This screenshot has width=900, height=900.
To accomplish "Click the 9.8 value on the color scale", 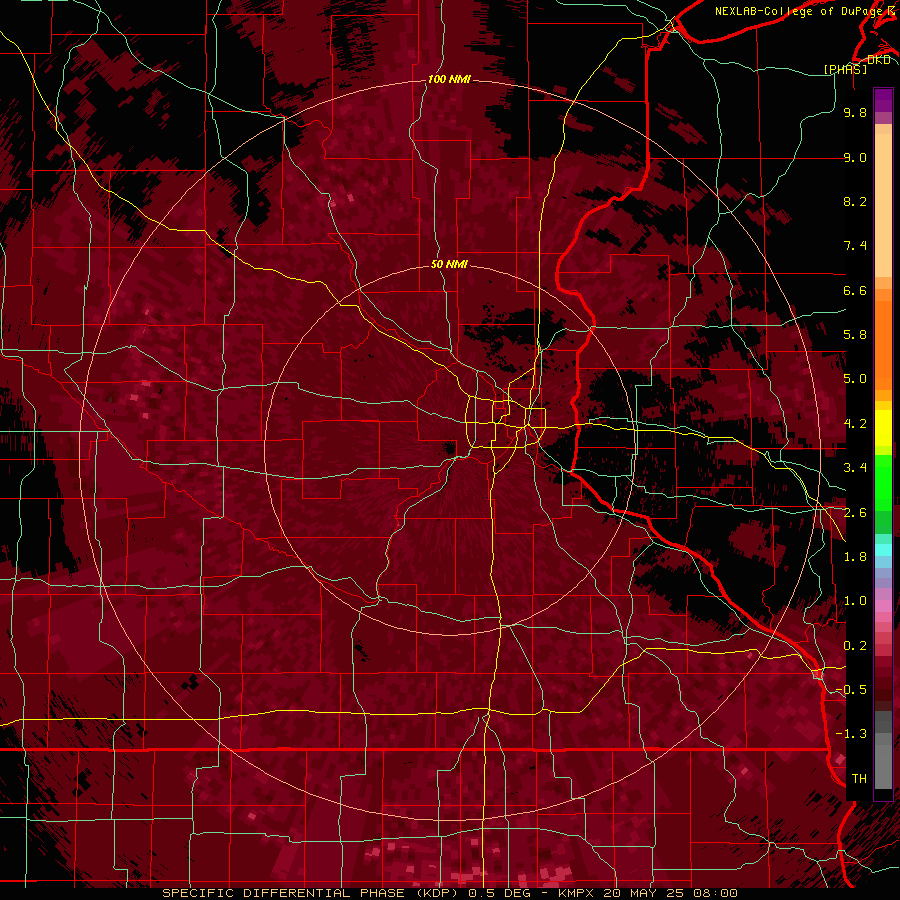I will (x=855, y=112).
